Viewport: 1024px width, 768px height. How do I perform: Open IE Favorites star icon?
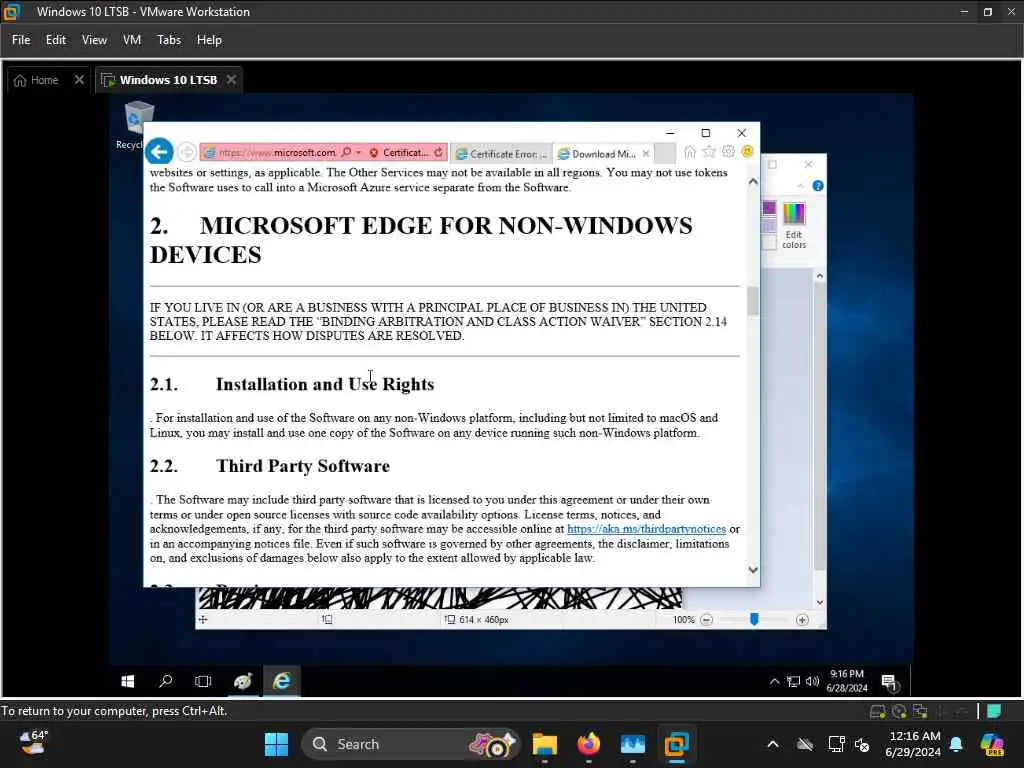tap(709, 152)
